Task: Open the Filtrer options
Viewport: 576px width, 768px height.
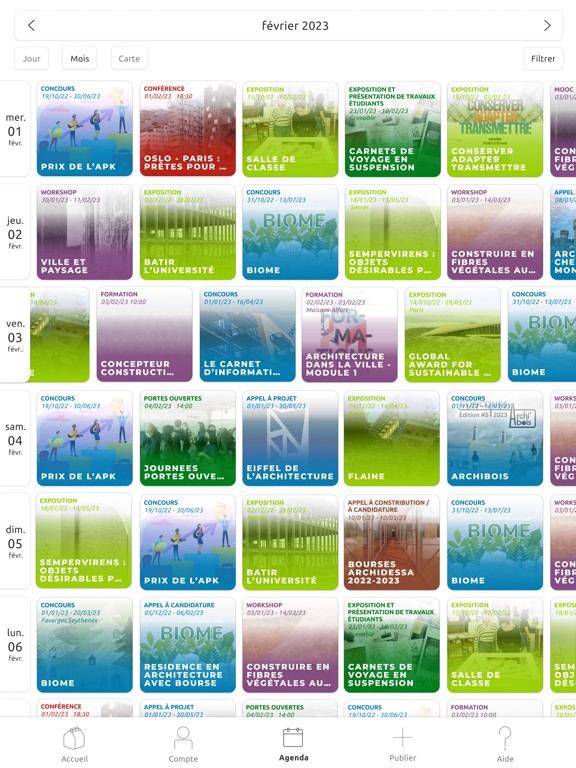Action: tap(543, 58)
